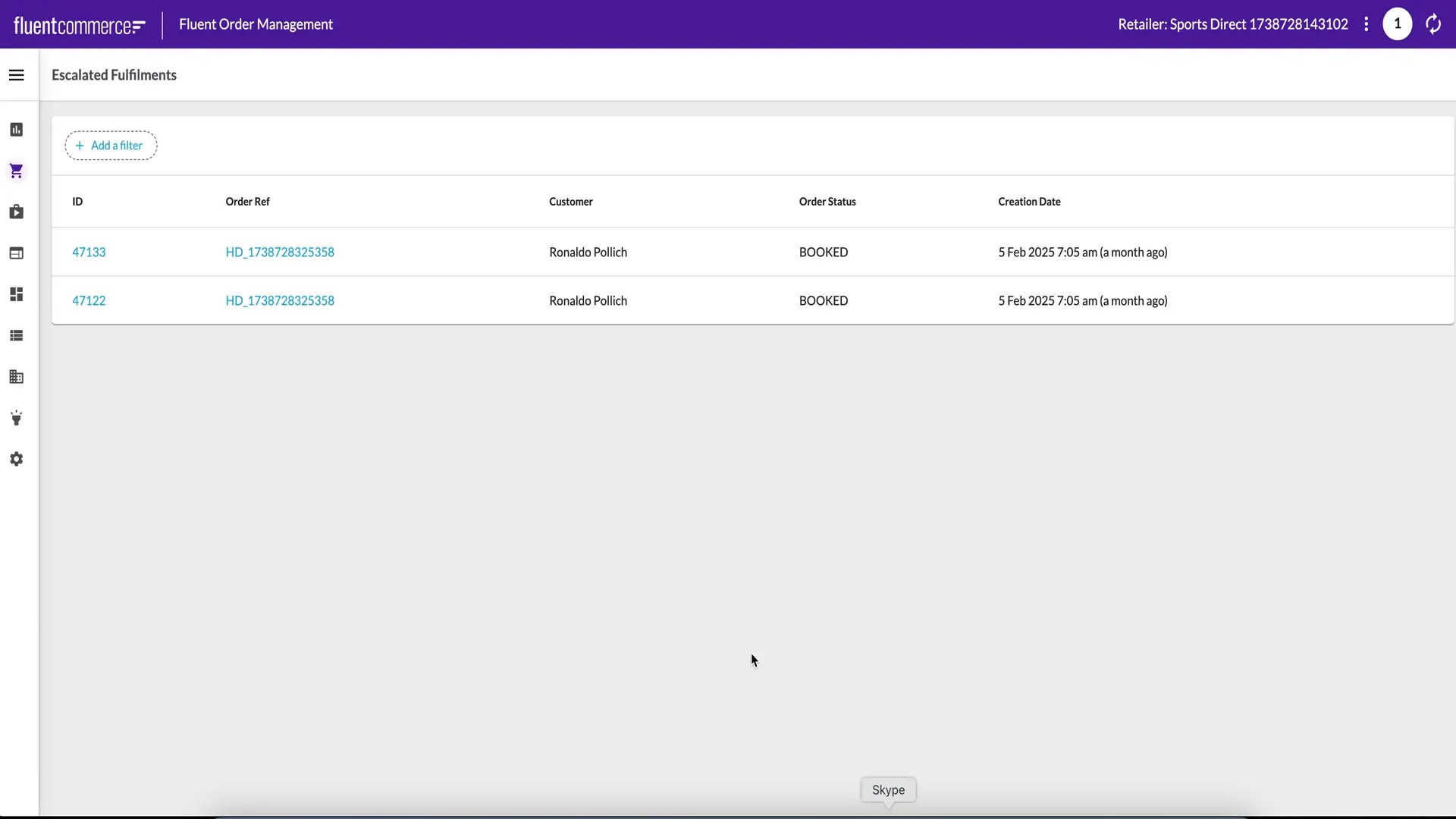Open the shopping bag sidebar icon
The image size is (1456, 819).
pyautogui.click(x=17, y=212)
